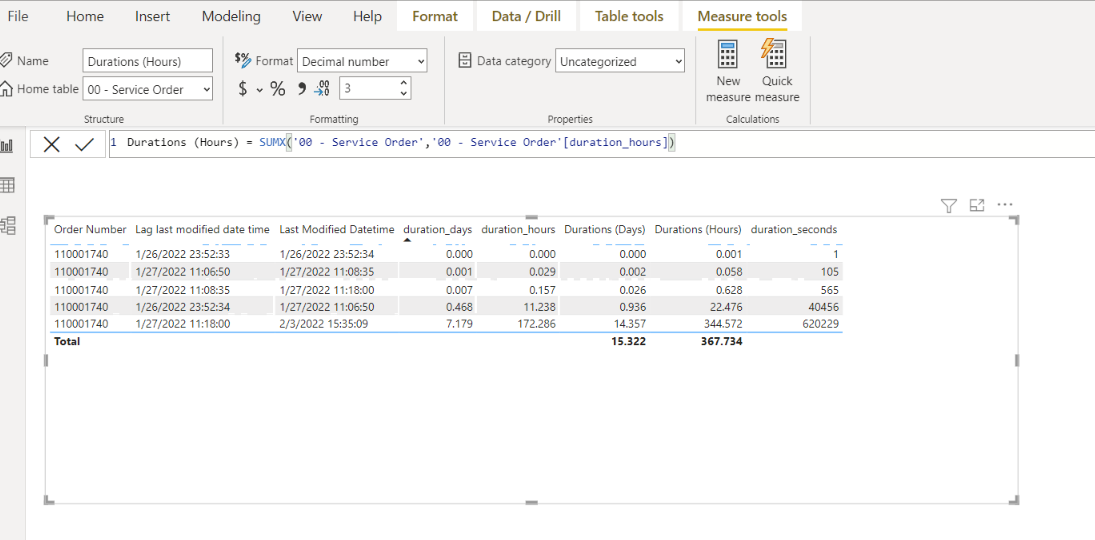
Task: Open the currency symbol dropdown arrow
Action: (x=259, y=89)
